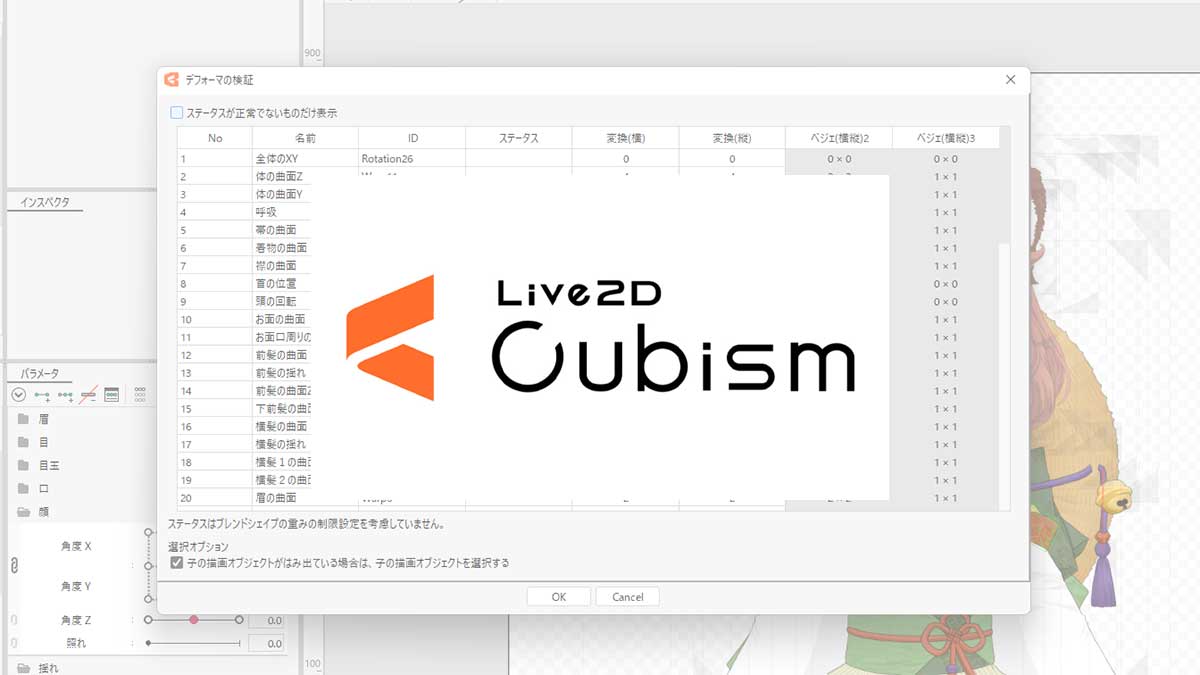Viewport: 1200px width, 675px height.
Task: Toggle the link icon joining 角度 X and 角度 Y
Action: pos(14,566)
